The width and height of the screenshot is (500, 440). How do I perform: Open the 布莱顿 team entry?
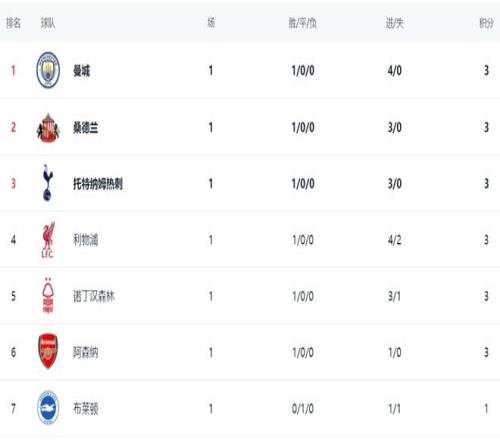click(x=85, y=409)
